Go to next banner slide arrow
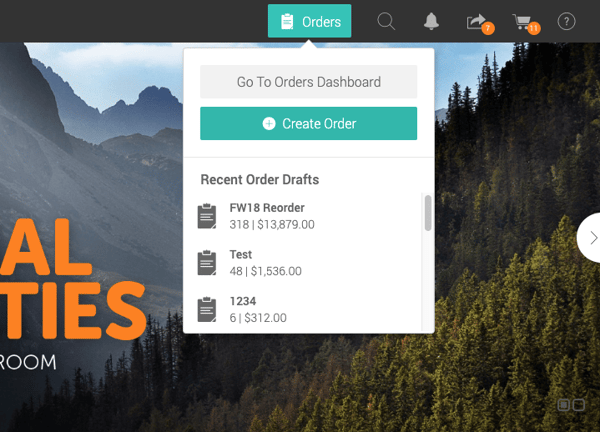The width and height of the screenshot is (600, 432). pos(591,238)
